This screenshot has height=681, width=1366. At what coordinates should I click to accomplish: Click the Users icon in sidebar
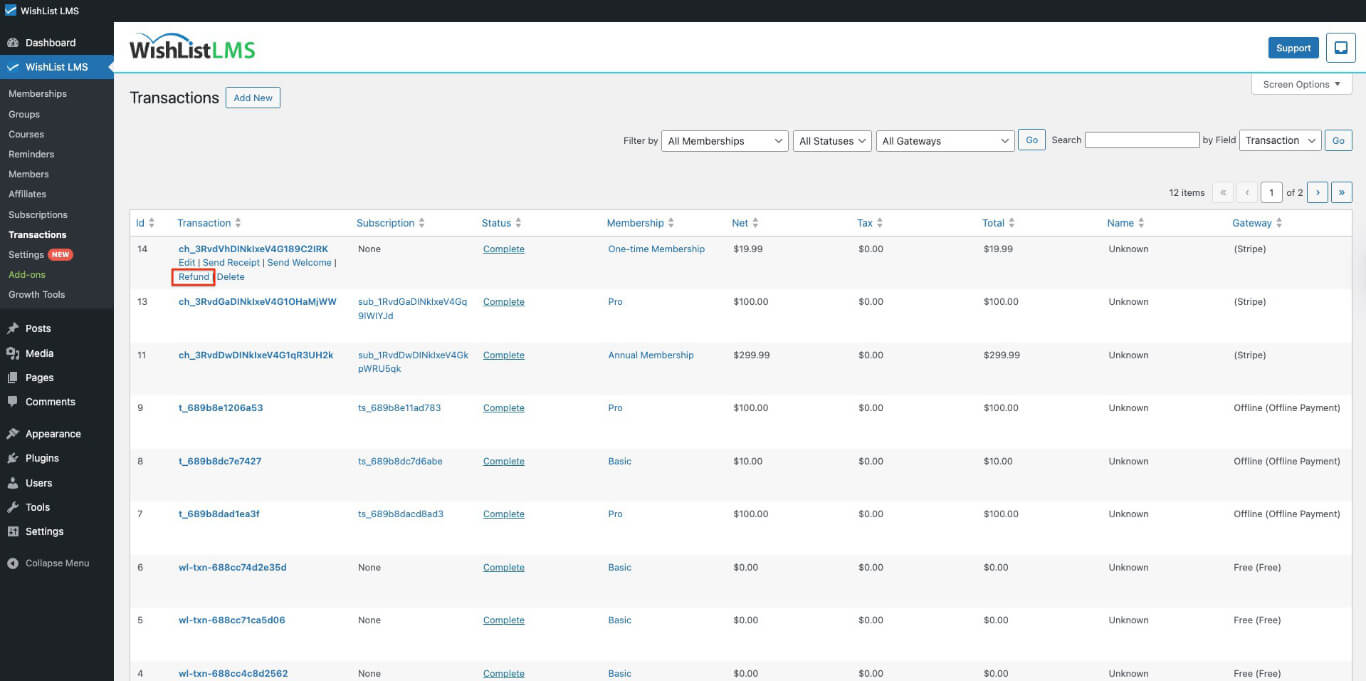point(12,483)
